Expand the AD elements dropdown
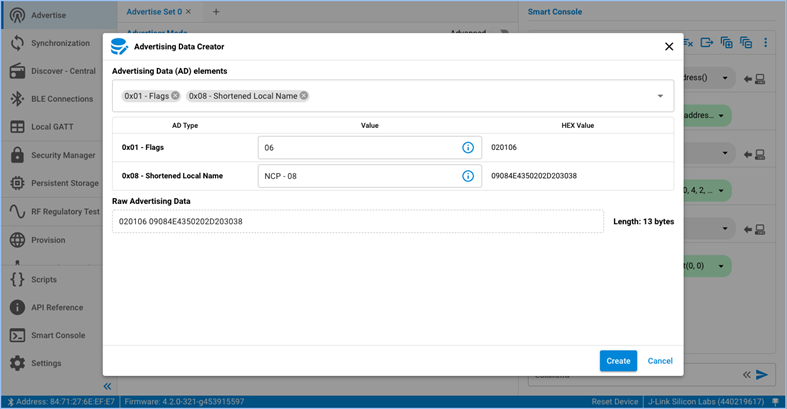Viewport: 787px width, 409px height. click(x=660, y=96)
